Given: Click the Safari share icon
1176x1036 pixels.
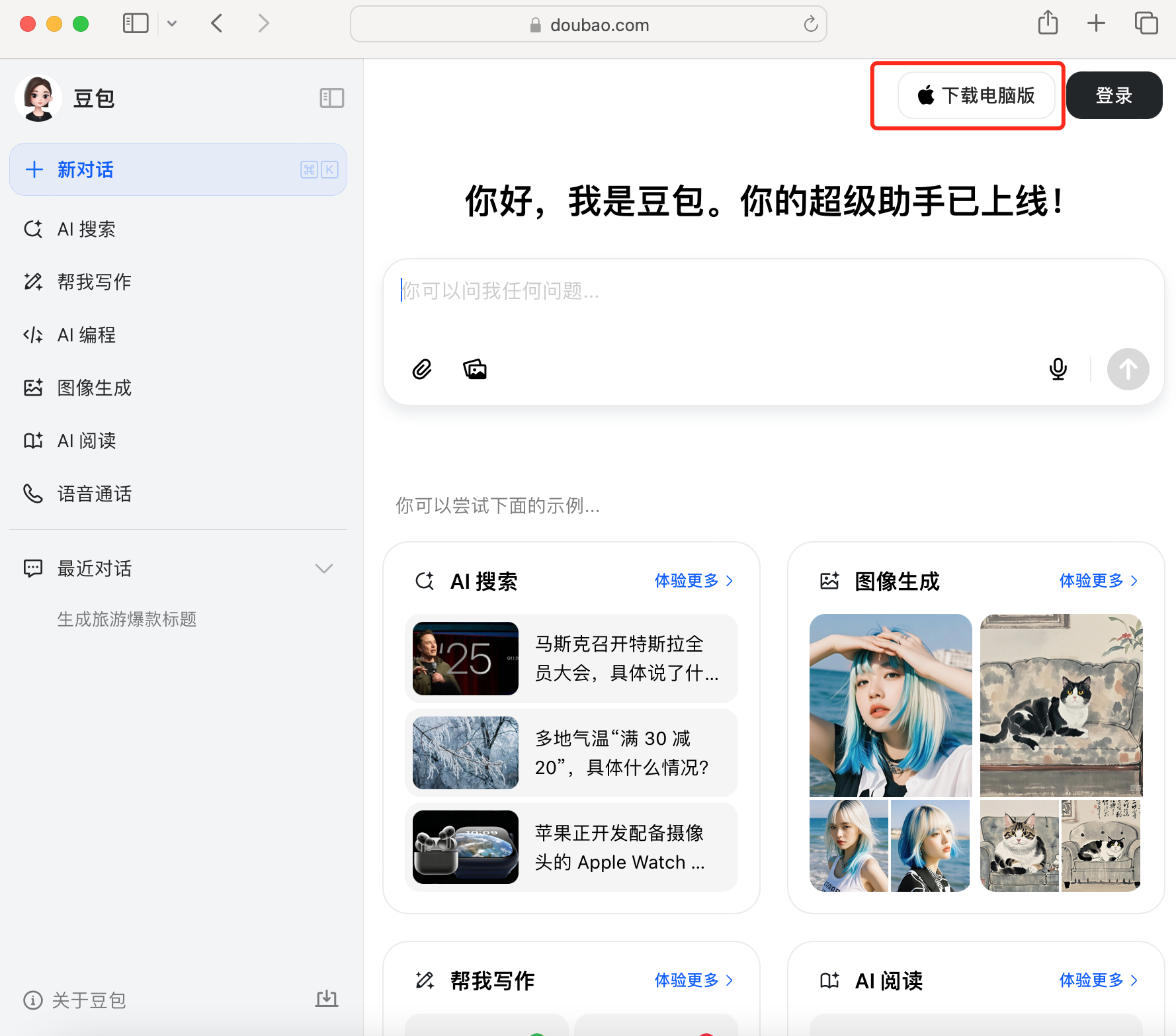Looking at the screenshot, I should 1048,23.
